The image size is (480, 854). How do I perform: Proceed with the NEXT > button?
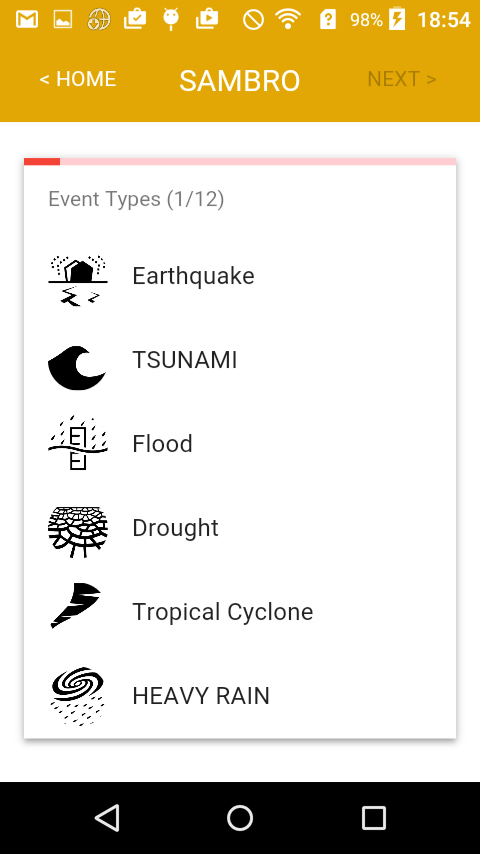click(x=402, y=79)
